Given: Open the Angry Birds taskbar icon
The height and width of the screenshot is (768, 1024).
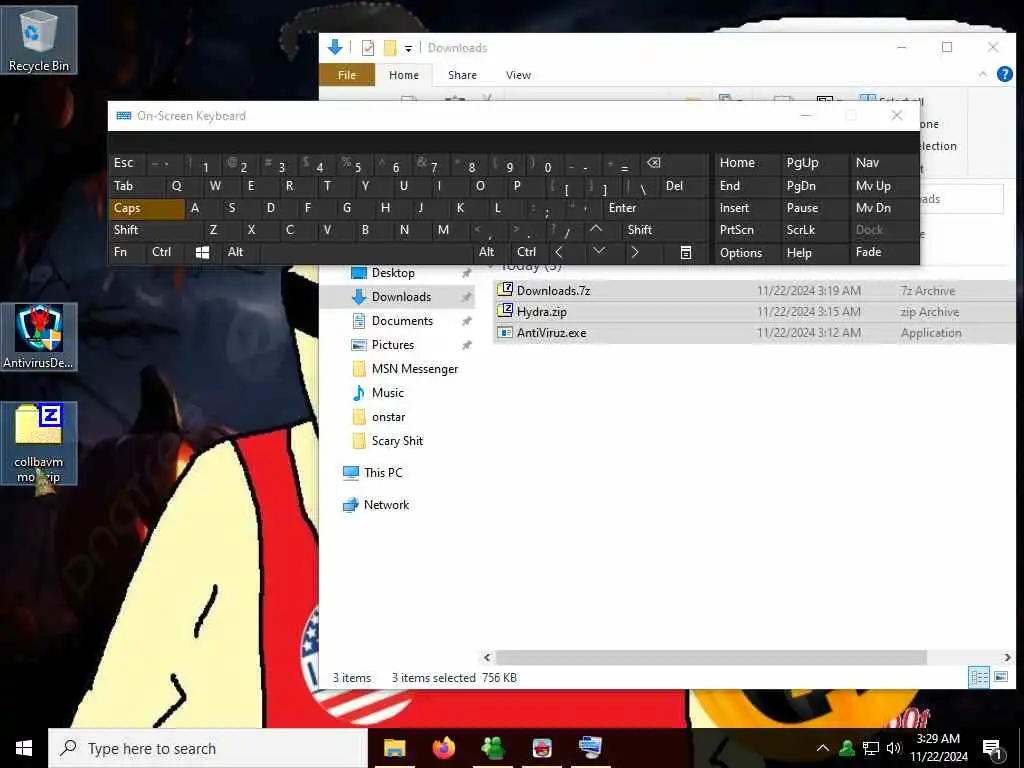Looking at the screenshot, I should pyautogui.click(x=542, y=748).
